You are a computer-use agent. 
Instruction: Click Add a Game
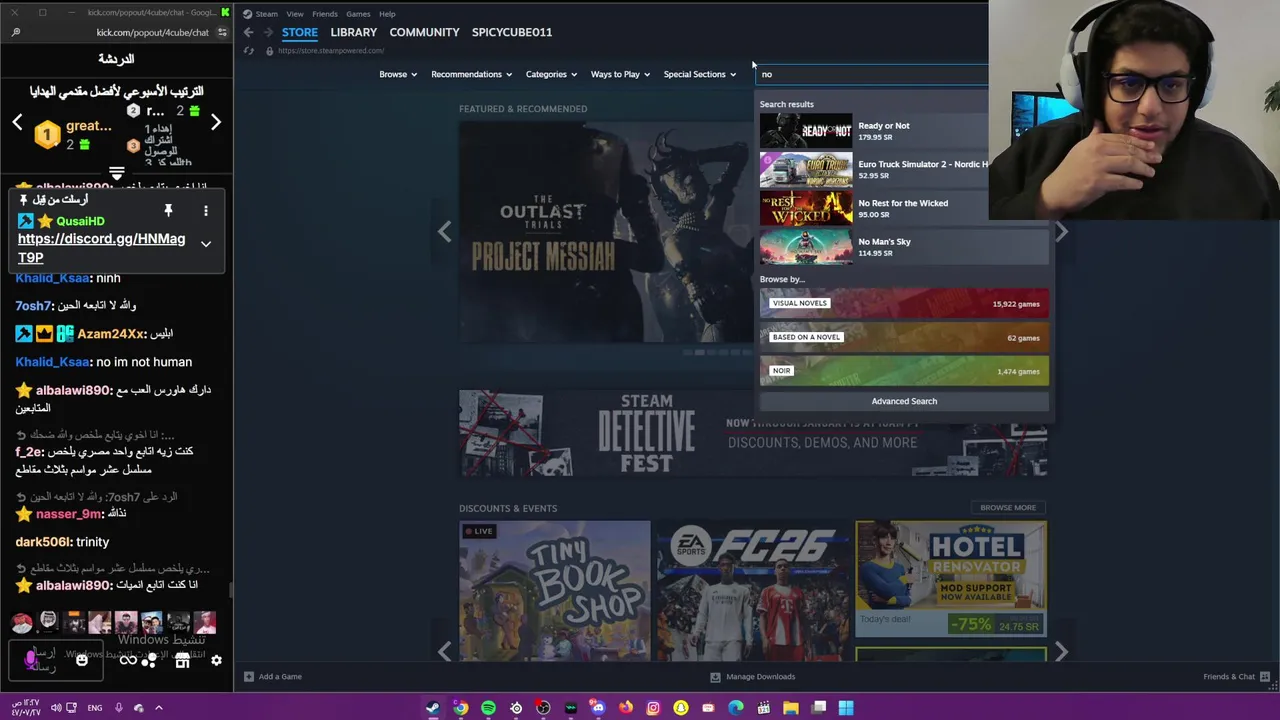(x=273, y=677)
